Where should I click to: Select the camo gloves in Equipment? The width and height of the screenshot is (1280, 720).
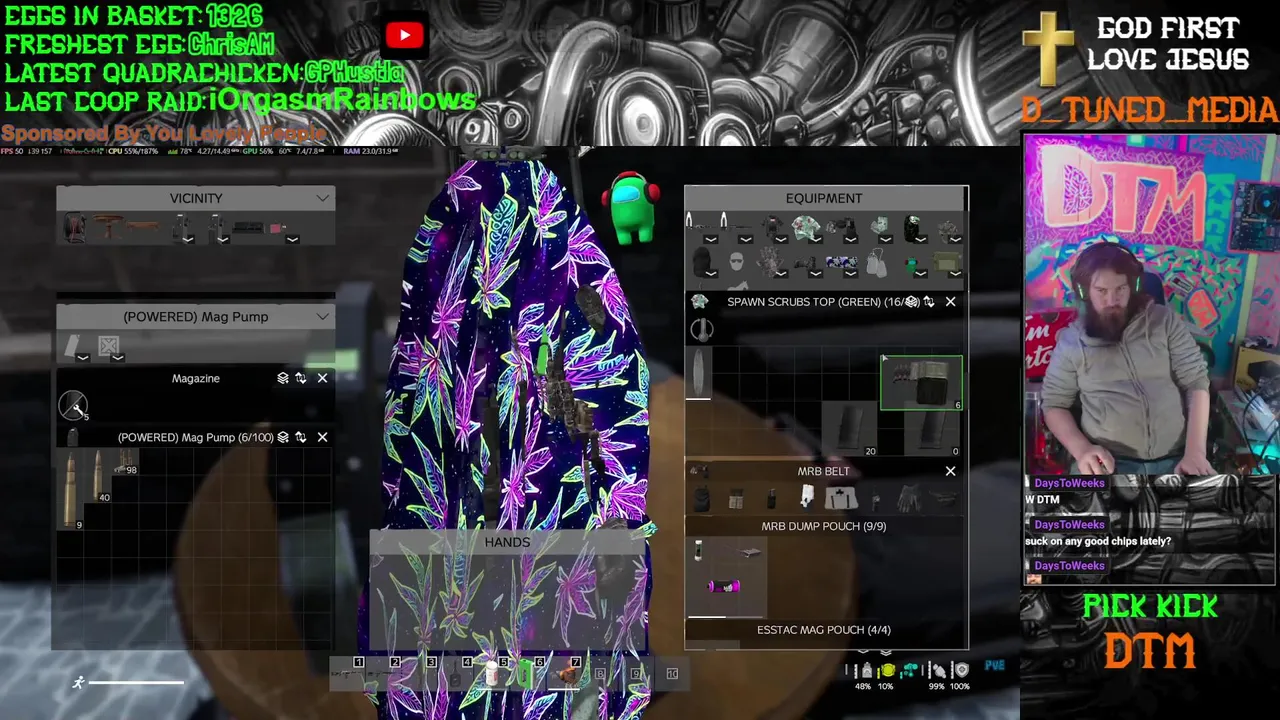(770, 263)
